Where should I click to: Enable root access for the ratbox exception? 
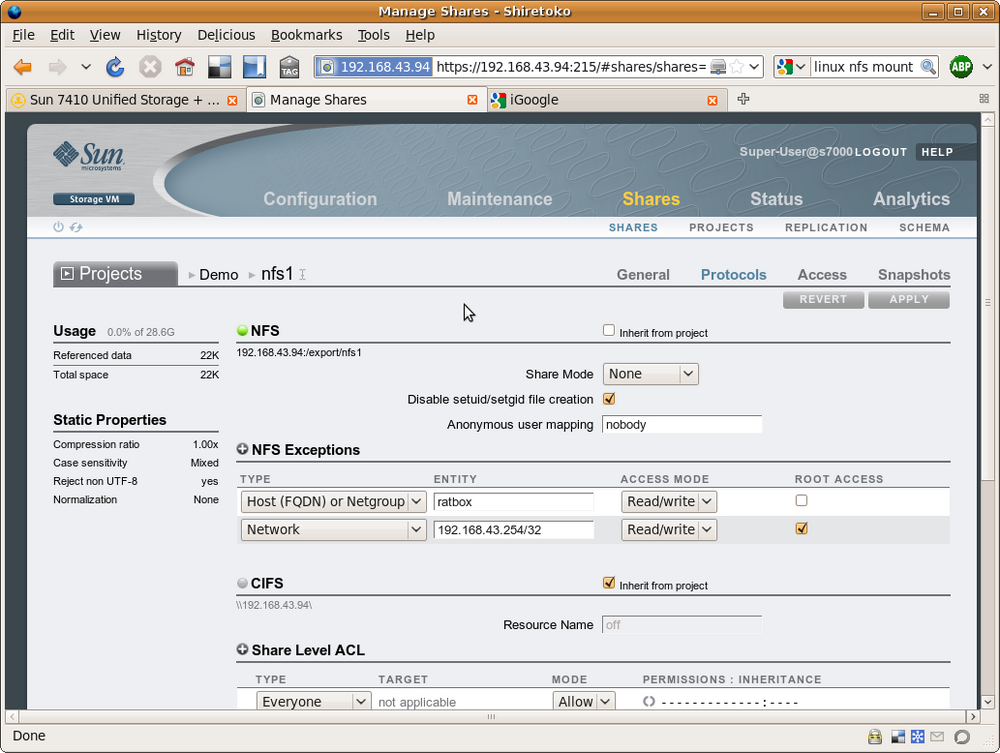[x=801, y=501]
